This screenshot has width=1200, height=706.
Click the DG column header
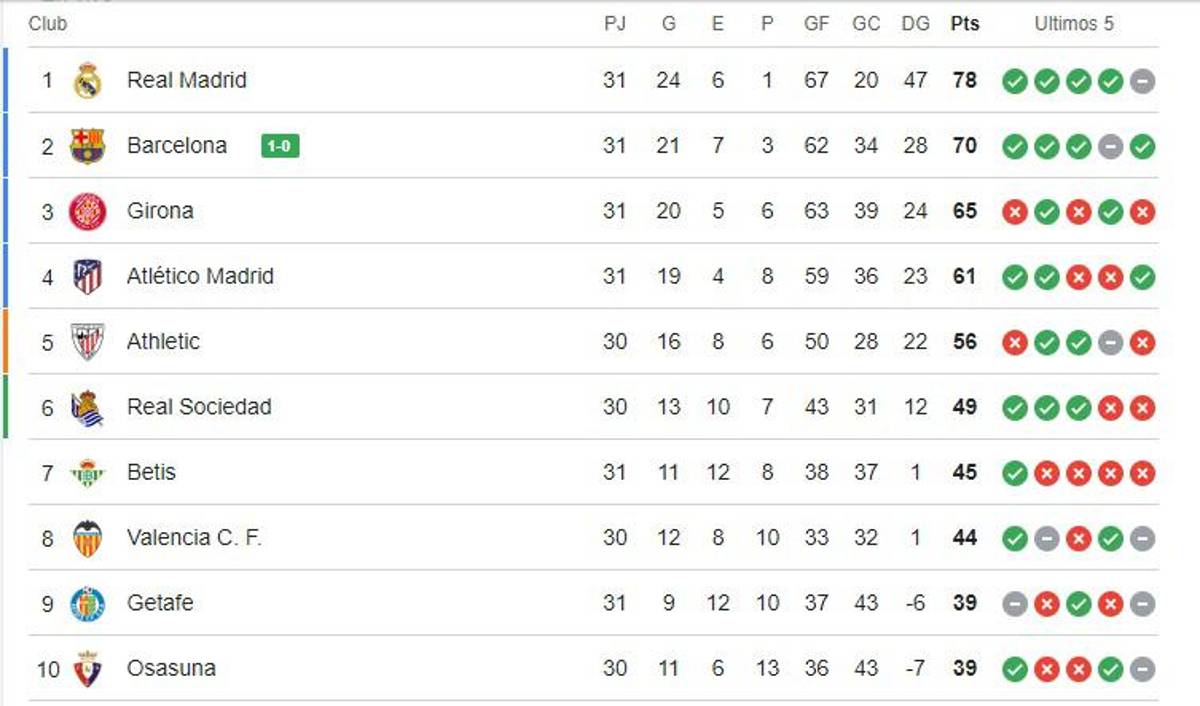914,24
